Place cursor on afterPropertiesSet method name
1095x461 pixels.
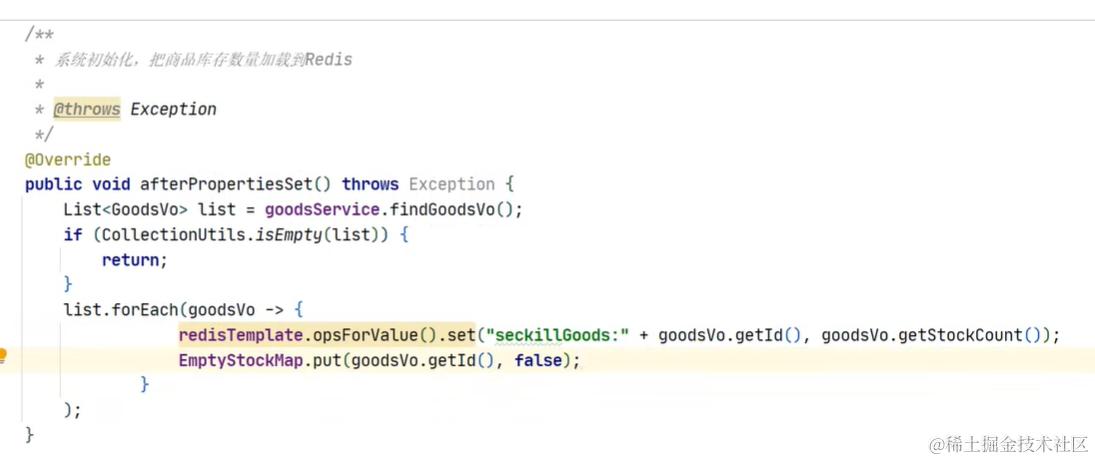click(227, 185)
